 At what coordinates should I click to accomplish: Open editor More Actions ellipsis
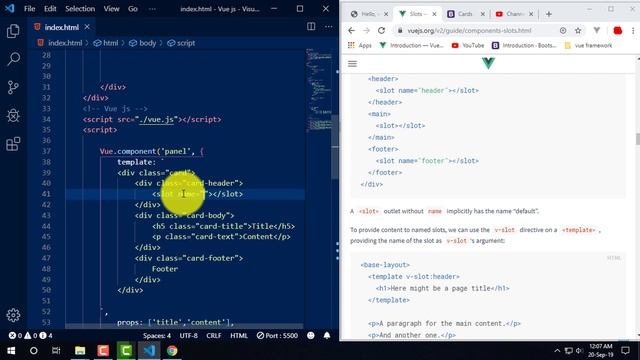tap(329, 27)
